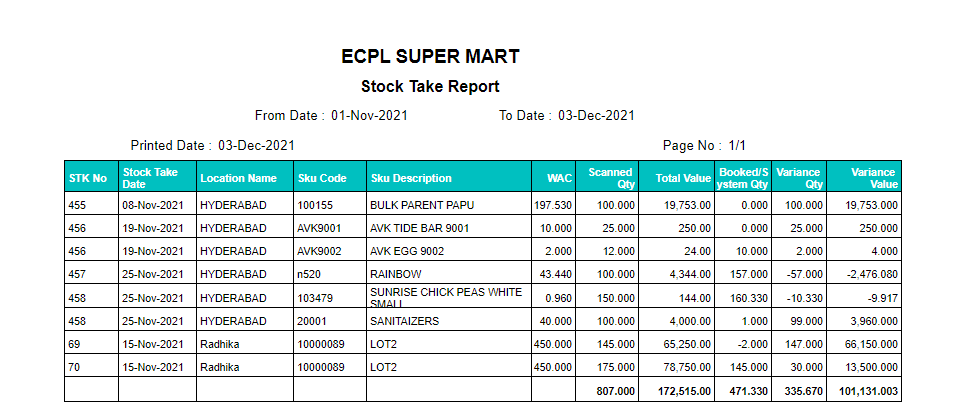Image resolution: width=956 pixels, height=410 pixels.
Task: Select the Total Value column header
Action: pos(676,178)
